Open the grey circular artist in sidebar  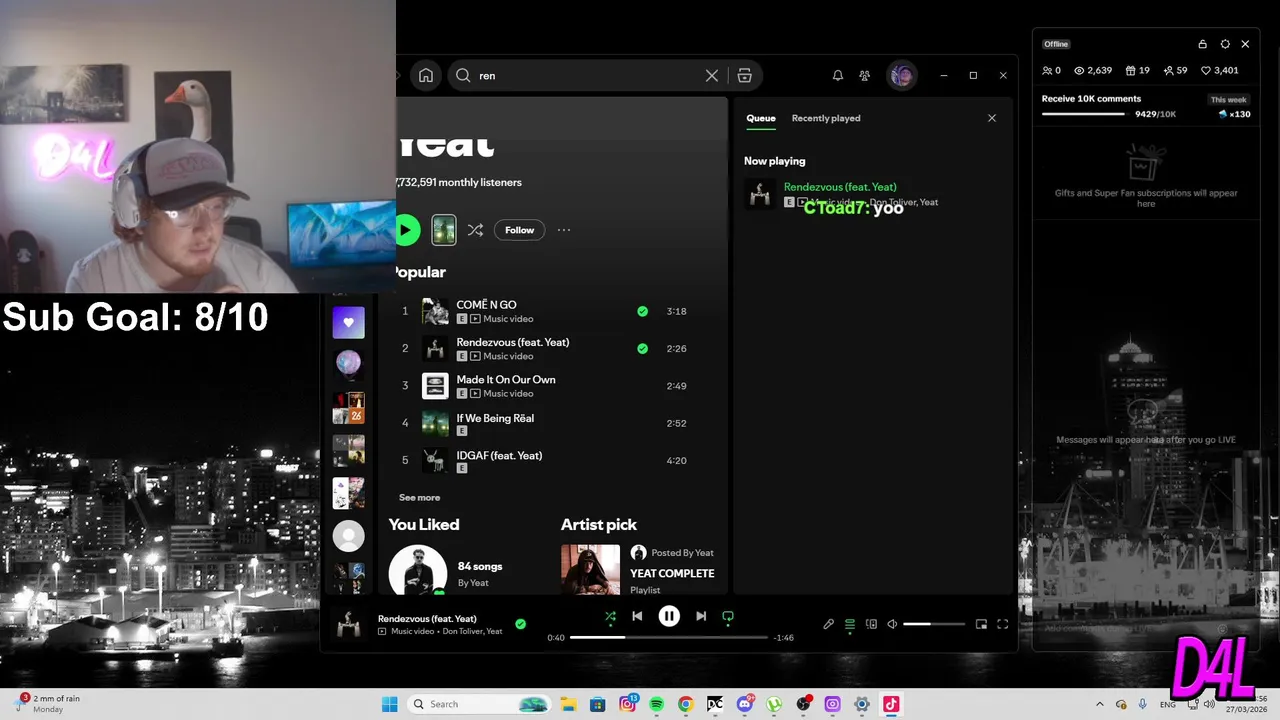click(x=348, y=537)
